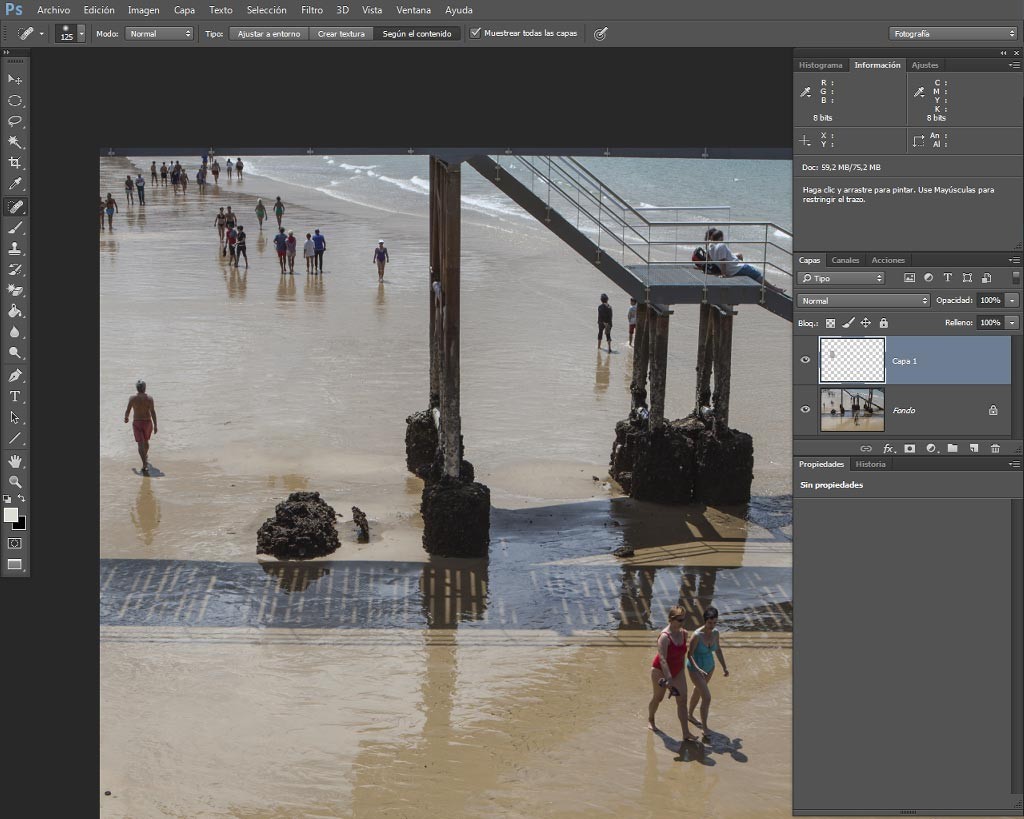
Task: Toggle lock layer position
Action: point(865,323)
